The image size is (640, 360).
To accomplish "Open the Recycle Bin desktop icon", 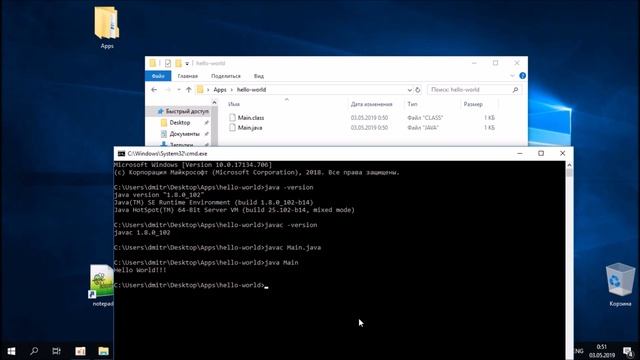I will point(620,284).
